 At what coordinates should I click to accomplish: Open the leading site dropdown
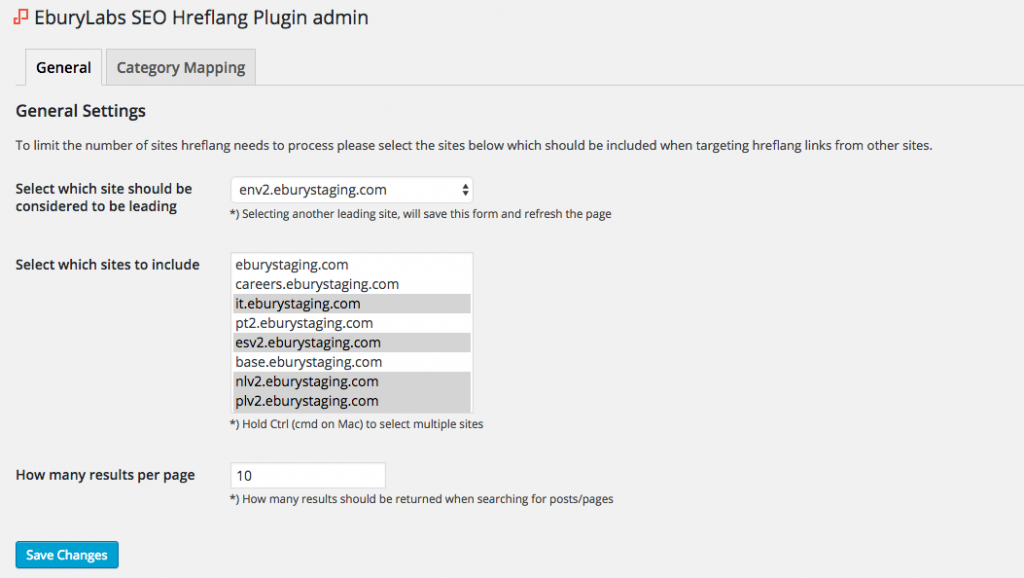351,190
